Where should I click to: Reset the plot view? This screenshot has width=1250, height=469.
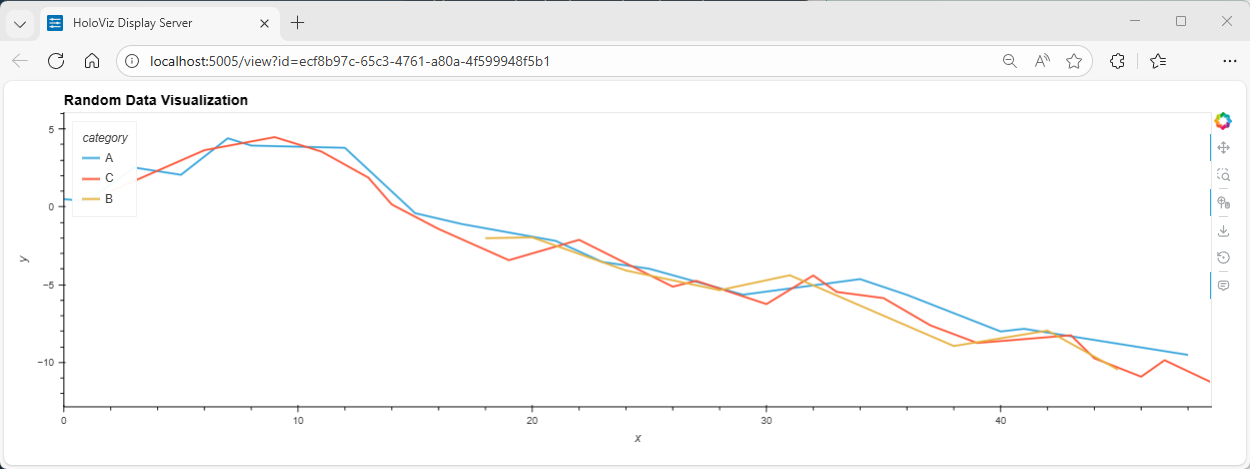coord(1222,258)
